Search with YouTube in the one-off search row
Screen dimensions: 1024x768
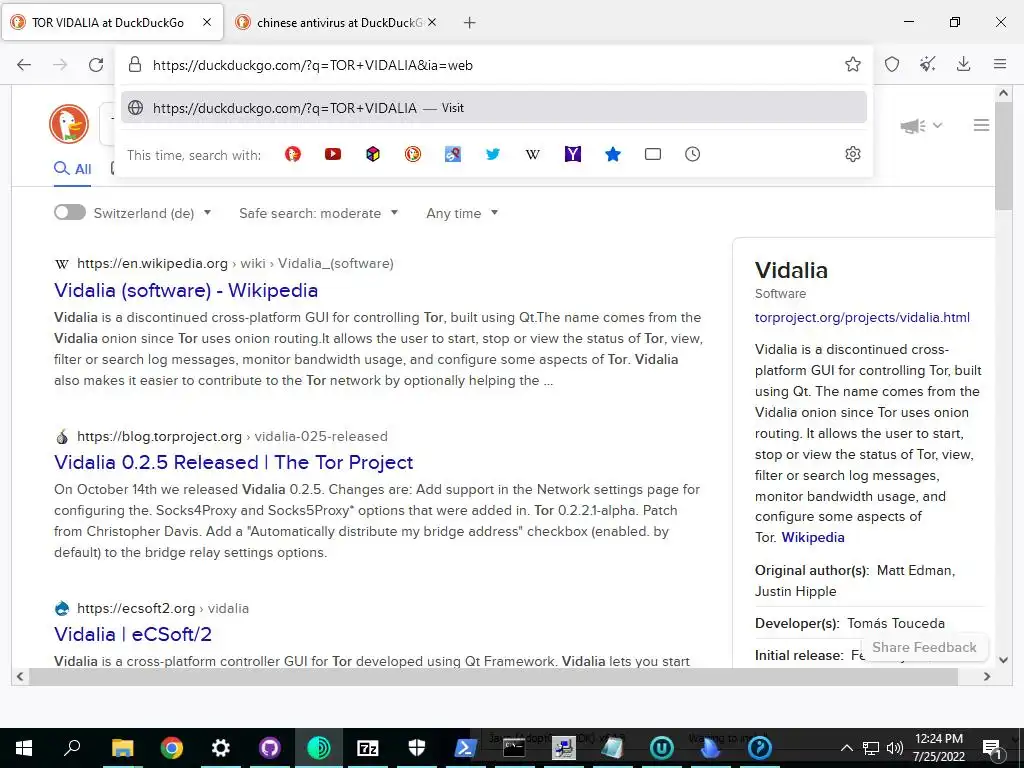(x=333, y=154)
